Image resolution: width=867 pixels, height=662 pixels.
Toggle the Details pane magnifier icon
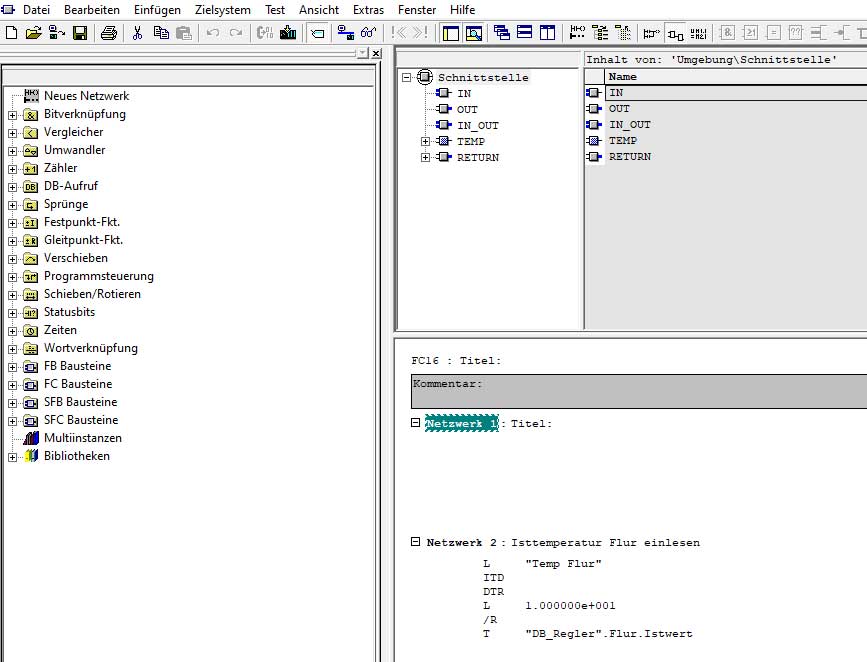point(474,33)
